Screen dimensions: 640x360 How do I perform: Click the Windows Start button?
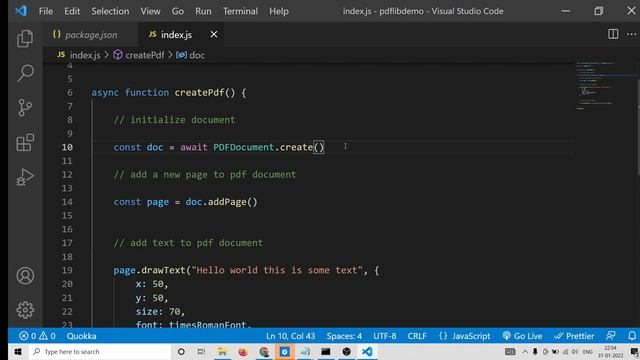pos(18,351)
